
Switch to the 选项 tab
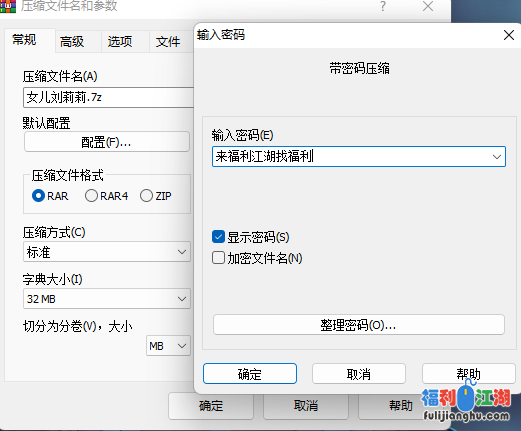(x=120, y=42)
